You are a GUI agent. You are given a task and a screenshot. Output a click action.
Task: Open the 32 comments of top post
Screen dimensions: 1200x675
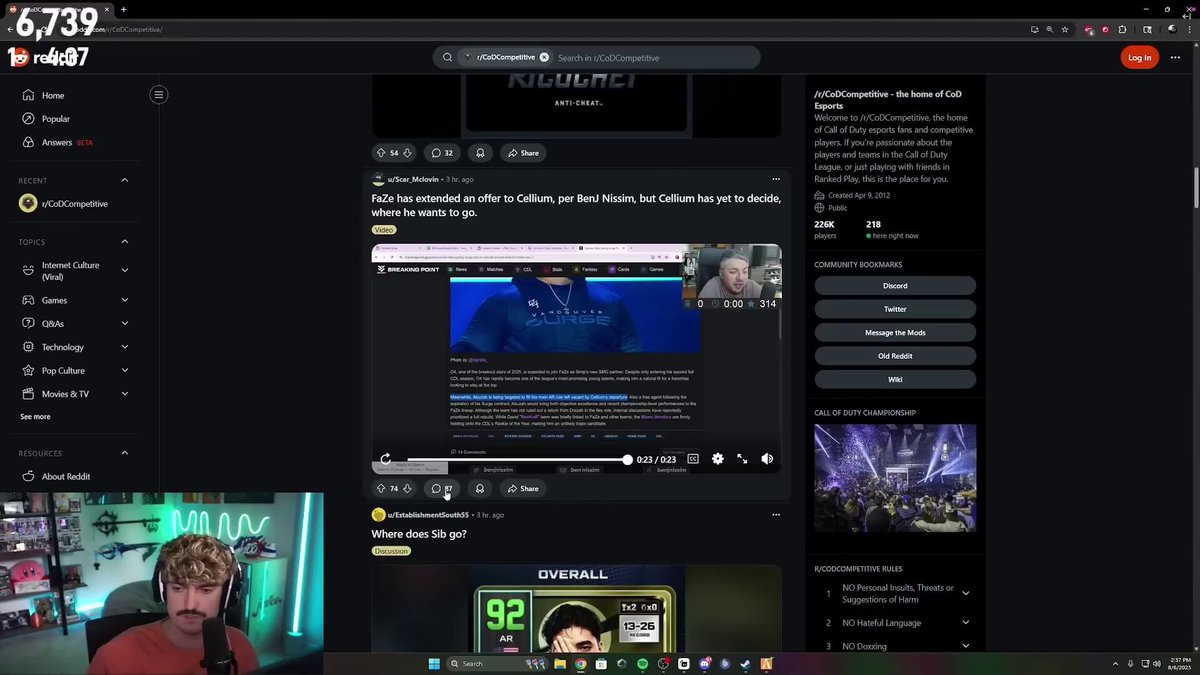pos(442,153)
